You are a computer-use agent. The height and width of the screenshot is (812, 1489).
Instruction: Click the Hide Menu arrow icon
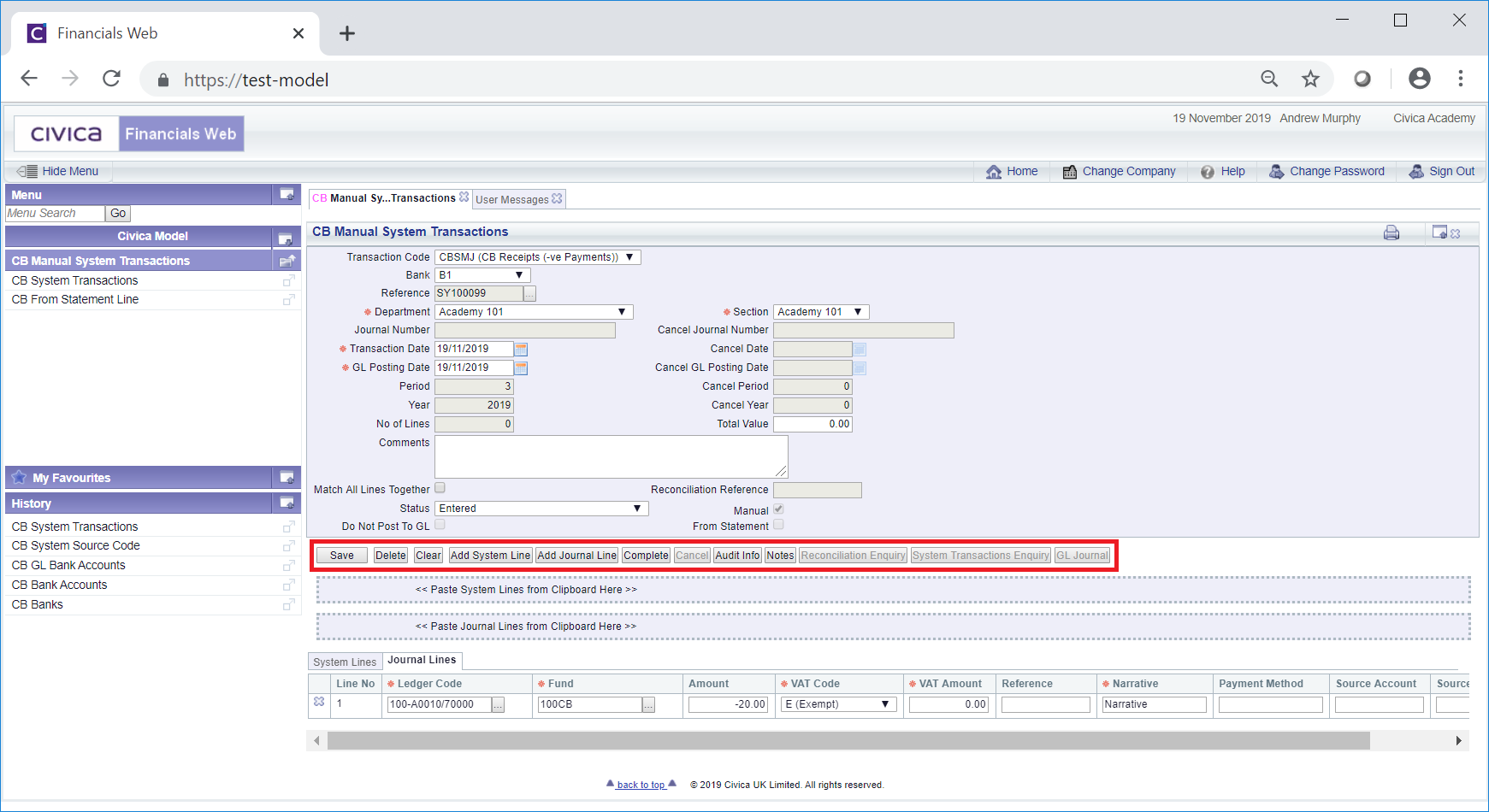(27, 171)
